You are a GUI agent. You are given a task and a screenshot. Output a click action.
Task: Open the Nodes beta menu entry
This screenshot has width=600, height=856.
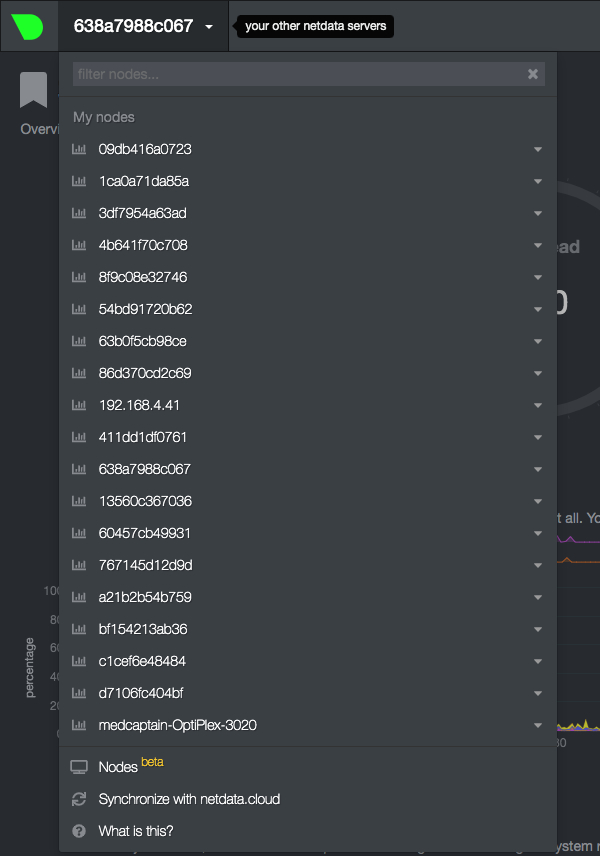pyautogui.click(x=131, y=766)
